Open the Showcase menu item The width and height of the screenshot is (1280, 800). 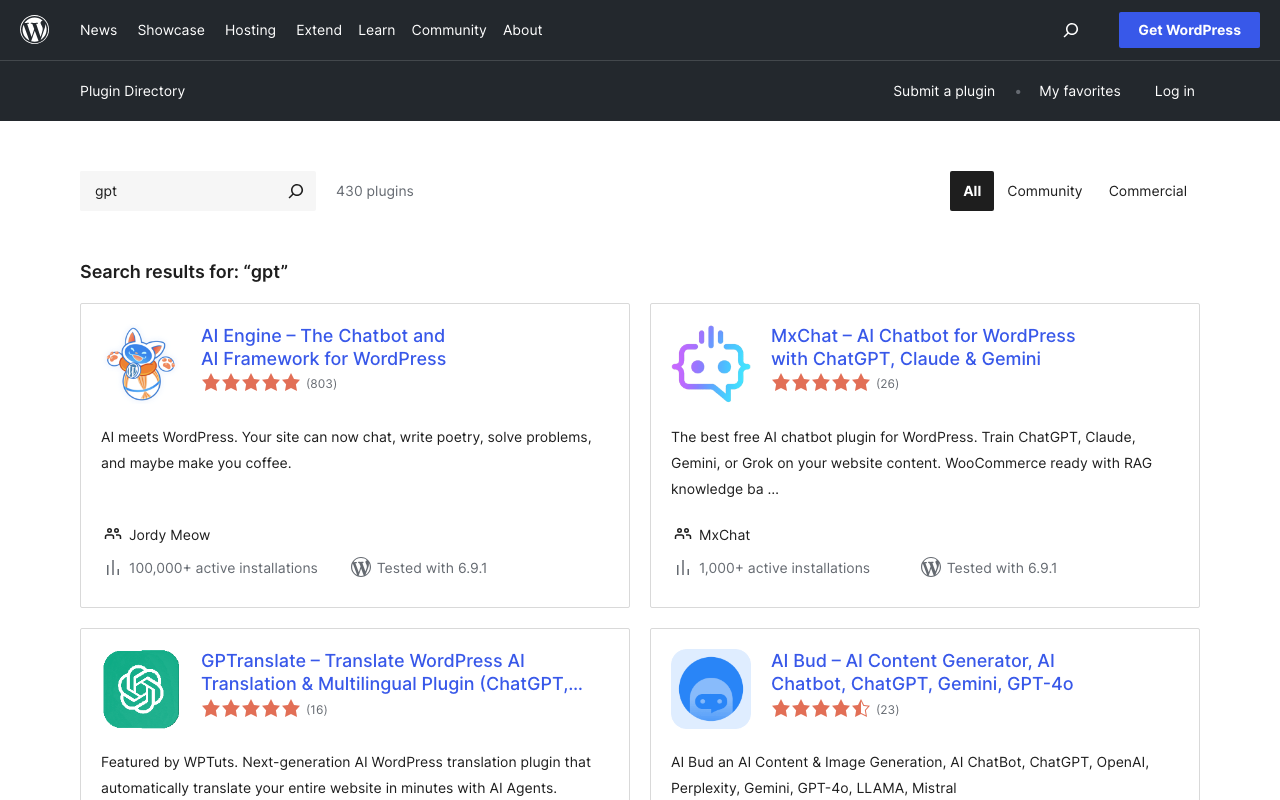coord(171,30)
